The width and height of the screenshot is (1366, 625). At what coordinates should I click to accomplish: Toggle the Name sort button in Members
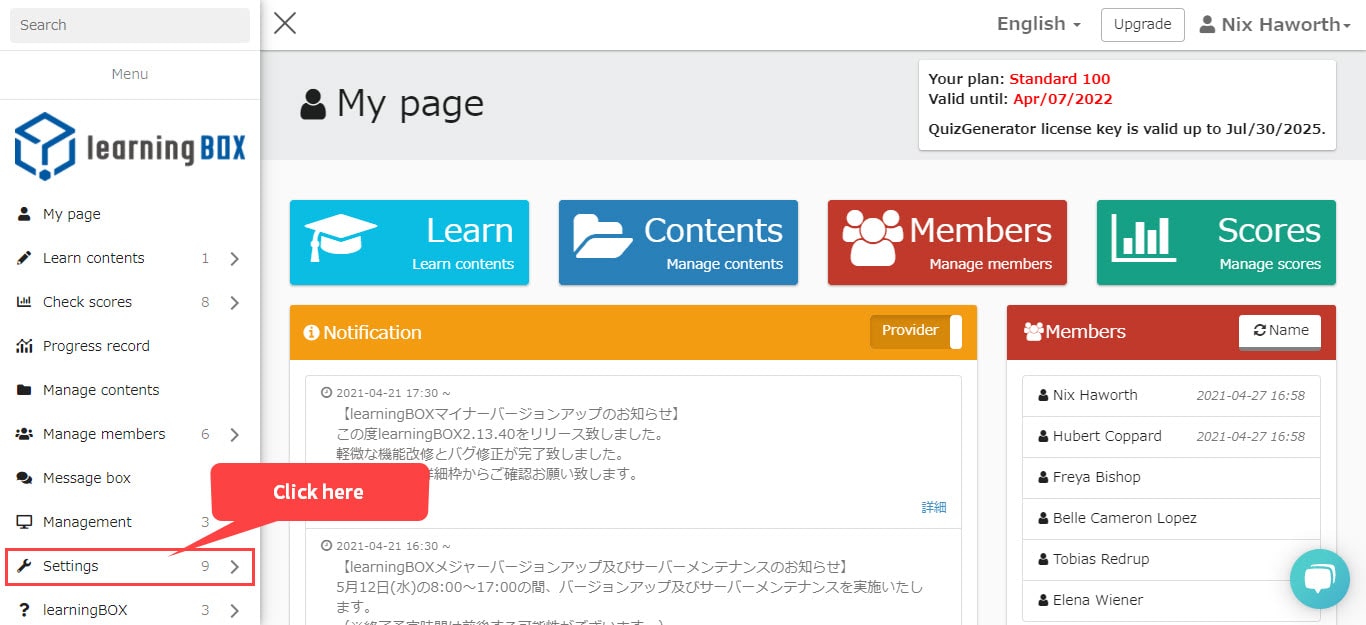pyautogui.click(x=1280, y=331)
